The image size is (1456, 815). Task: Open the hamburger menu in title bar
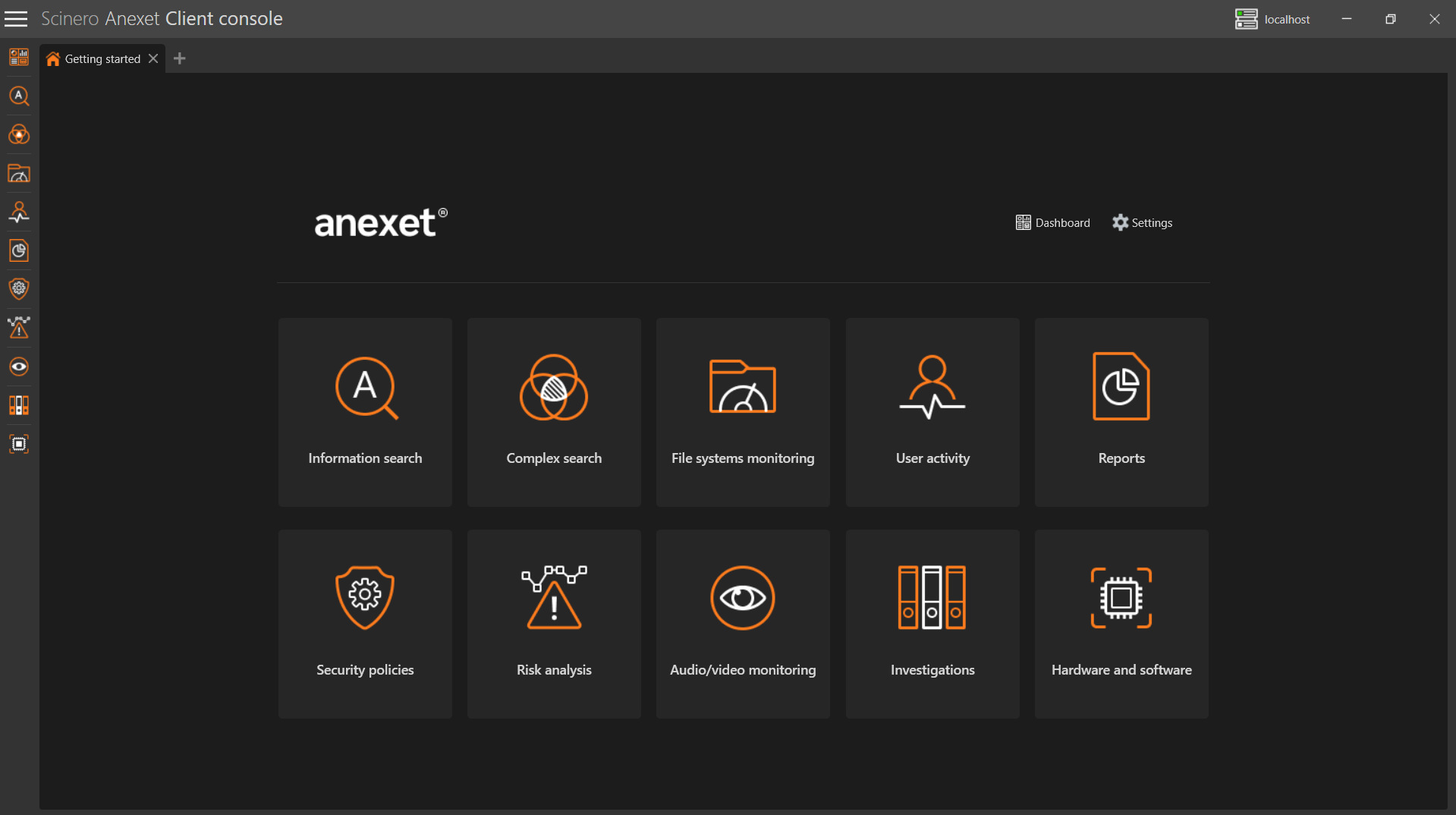coord(16,19)
